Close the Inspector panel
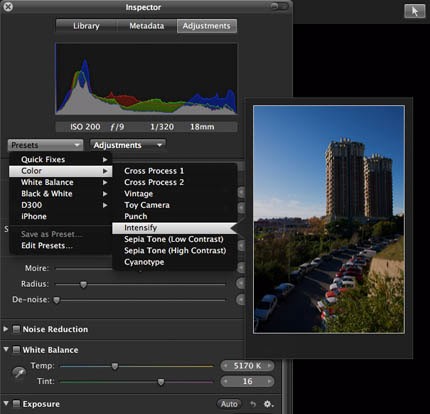 pyautogui.click(x=8, y=7)
